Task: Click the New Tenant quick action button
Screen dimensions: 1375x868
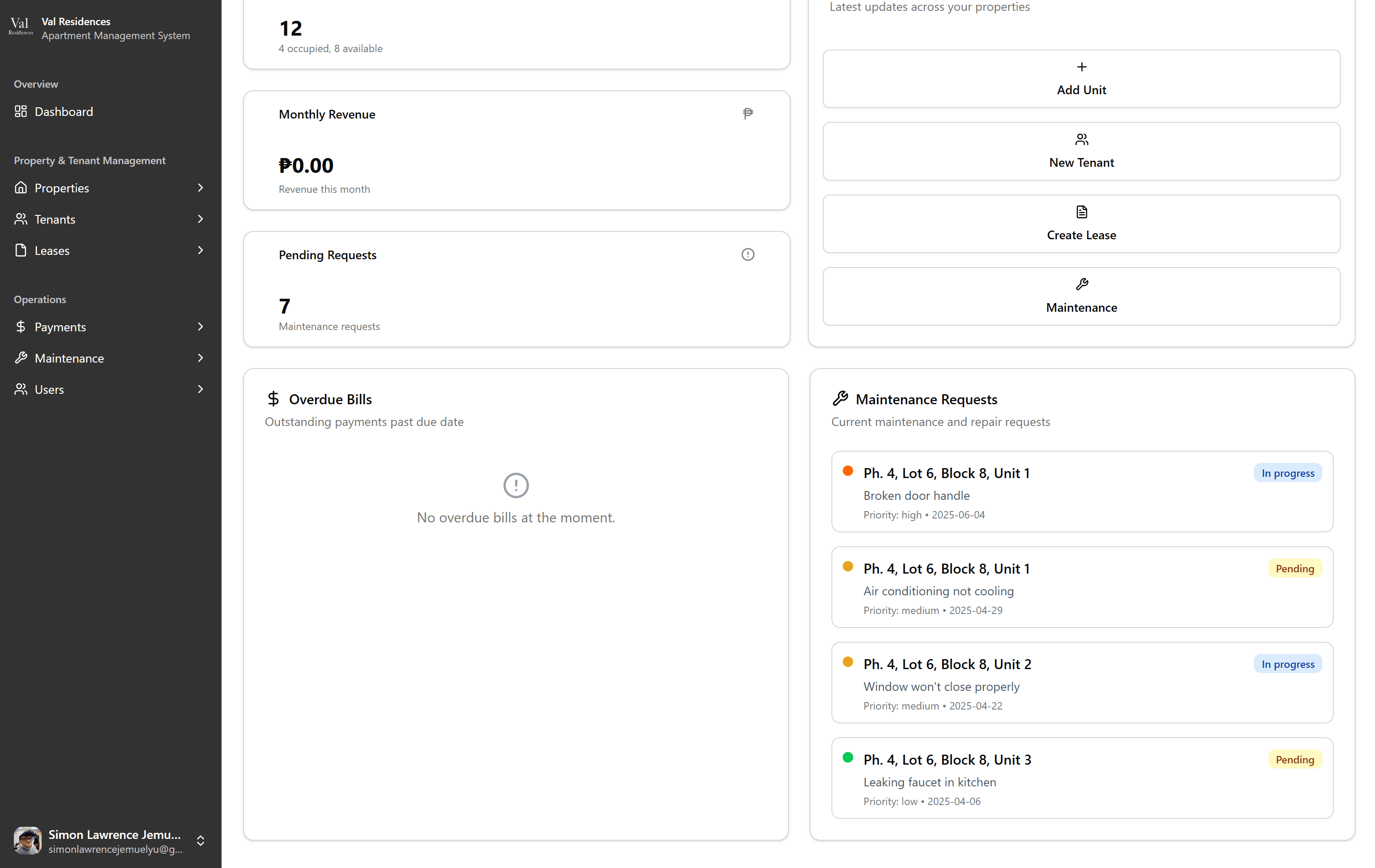Action: pyautogui.click(x=1081, y=152)
